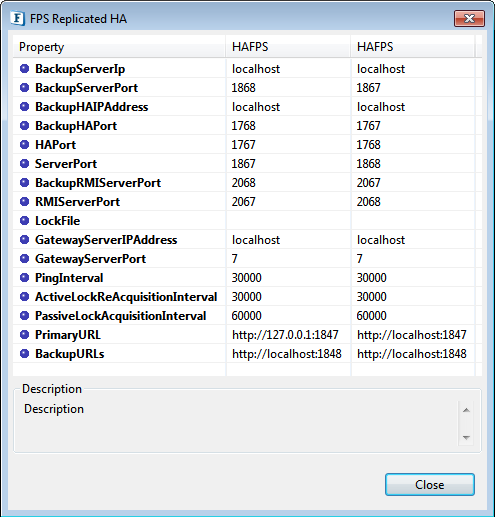
Task: Select the PassiveLockAcquisitionInterval property row
Action: click(x=247, y=316)
